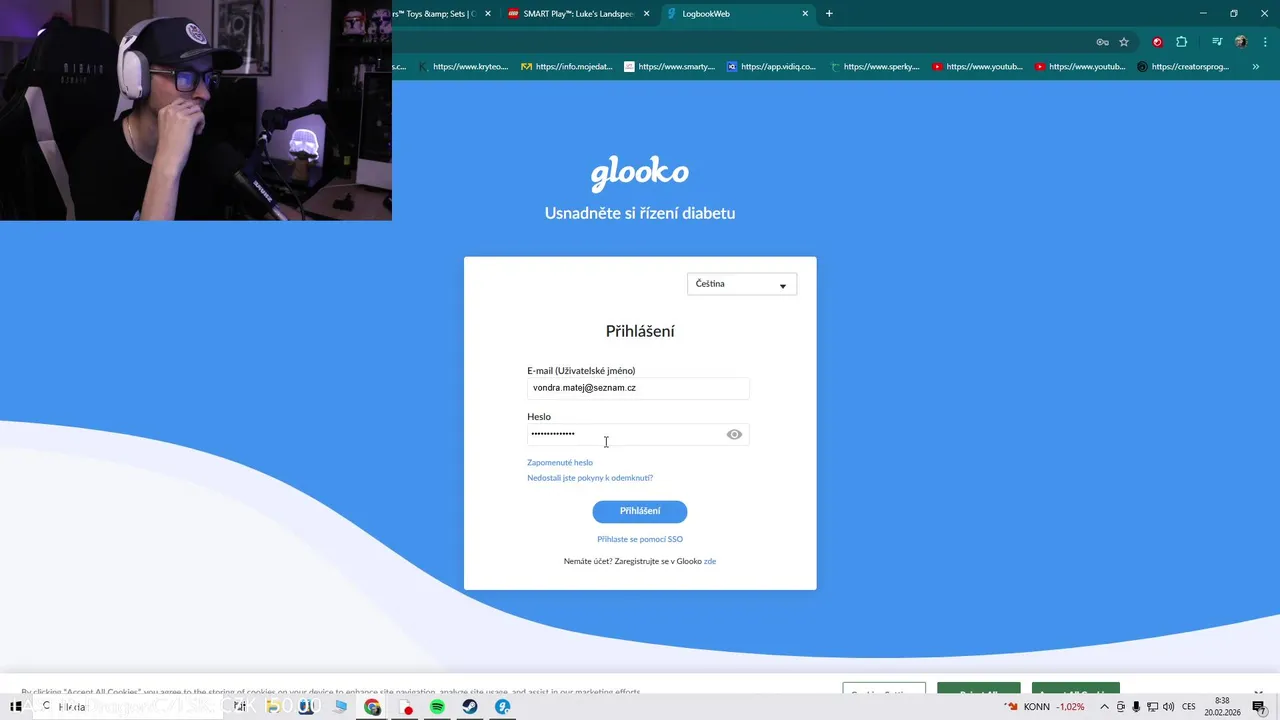1280x720 pixels.
Task: Click the Heslo password field
Action: [x=638, y=434]
